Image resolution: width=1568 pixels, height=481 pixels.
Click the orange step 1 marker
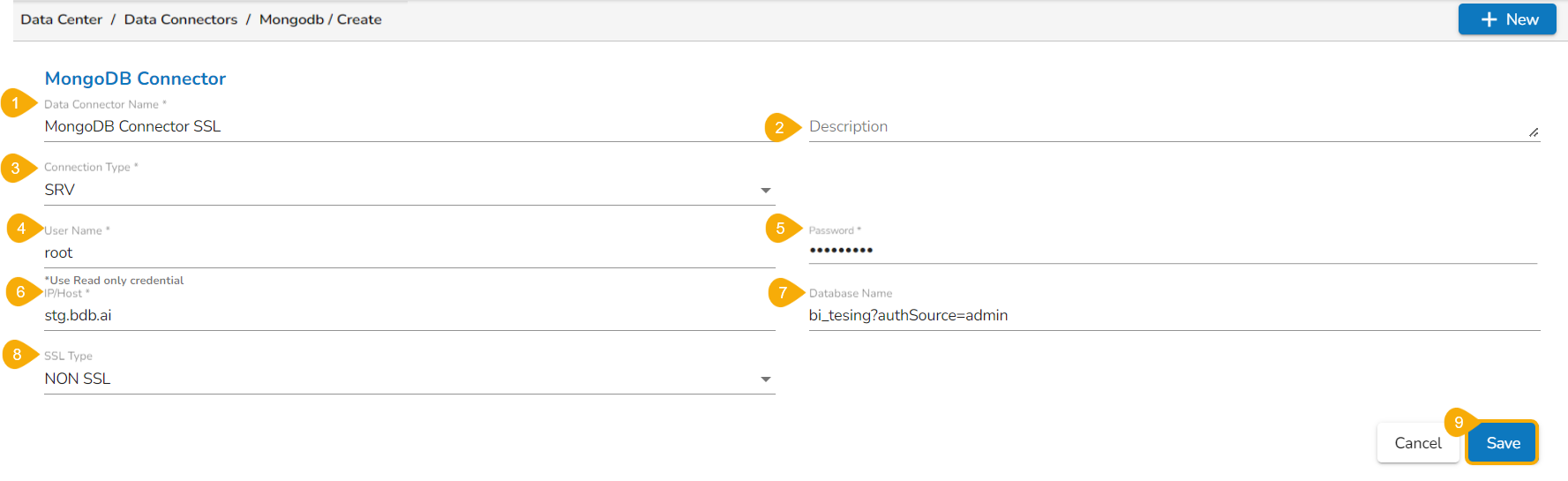click(x=16, y=103)
